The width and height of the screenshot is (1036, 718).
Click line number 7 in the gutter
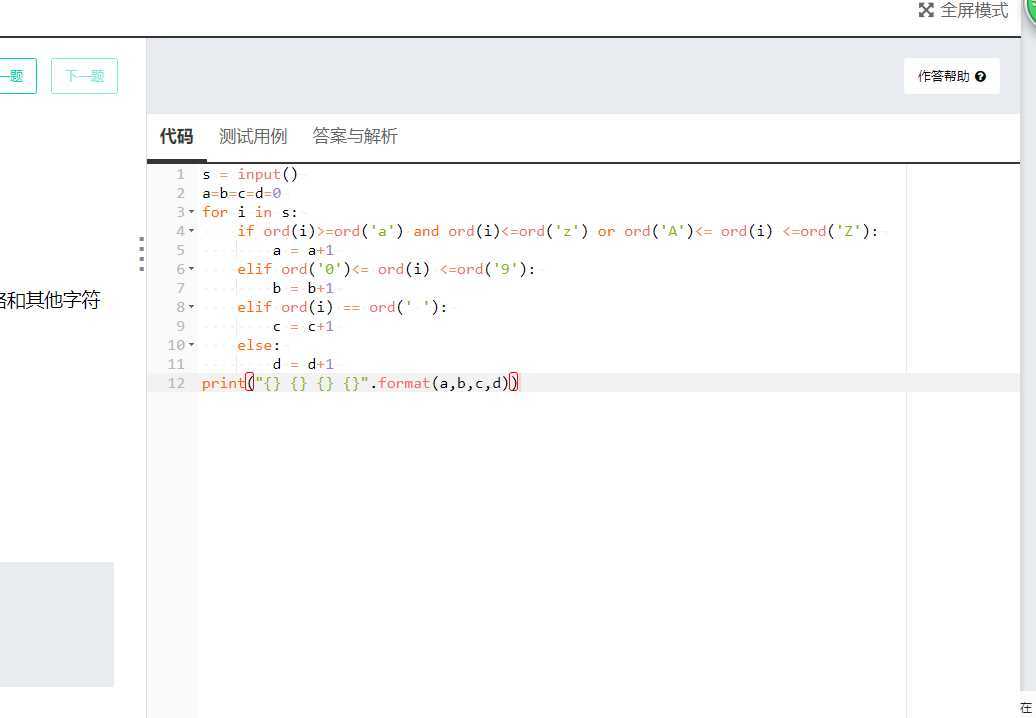180,288
